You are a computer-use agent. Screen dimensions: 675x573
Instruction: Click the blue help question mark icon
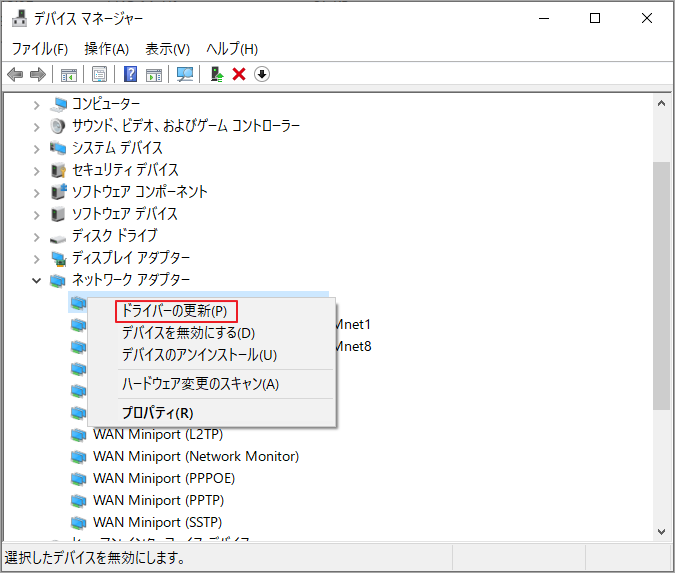click(x=130, y=74)
